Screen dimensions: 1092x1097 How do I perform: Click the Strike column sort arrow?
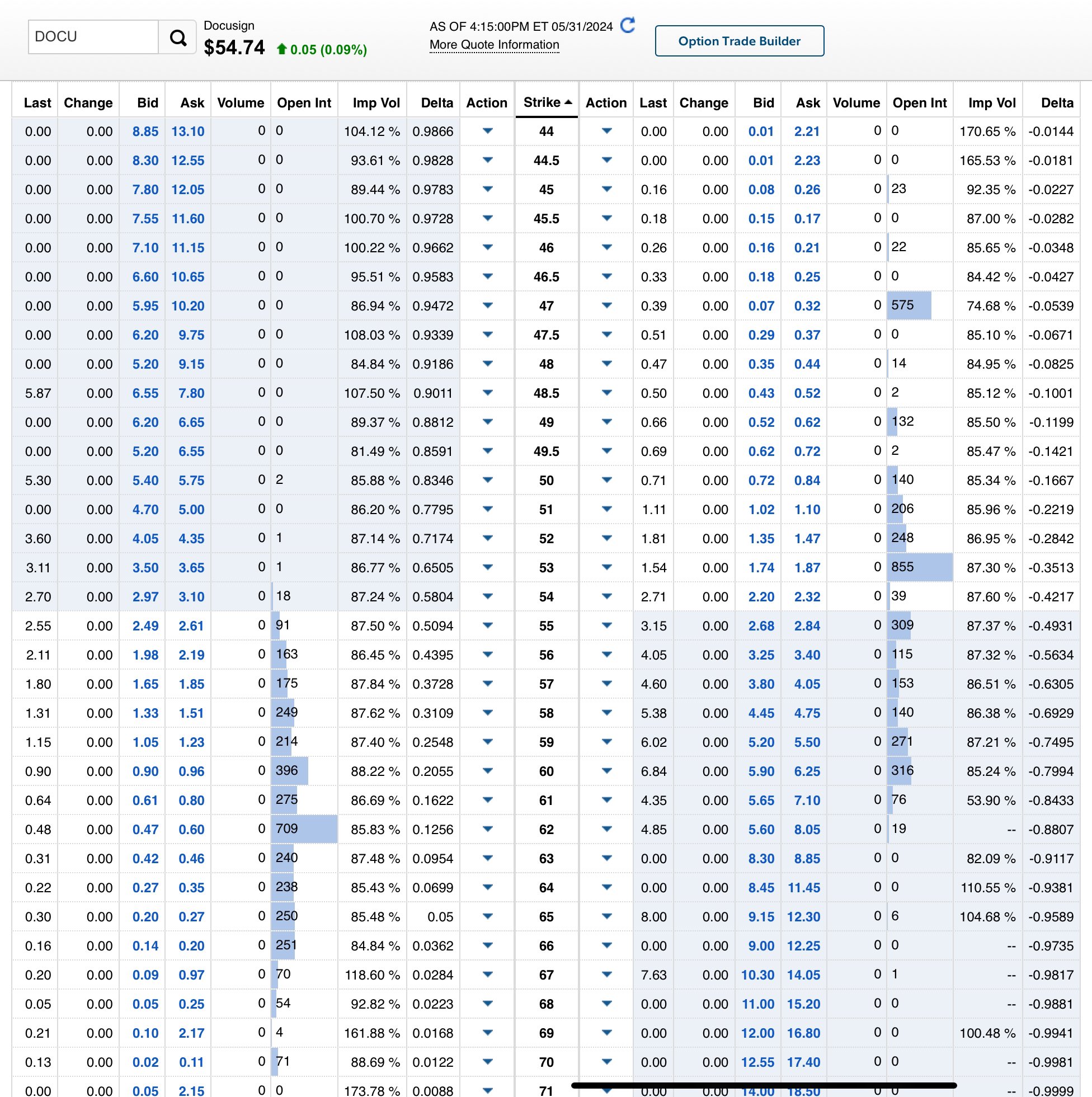(x=568, y=102)
